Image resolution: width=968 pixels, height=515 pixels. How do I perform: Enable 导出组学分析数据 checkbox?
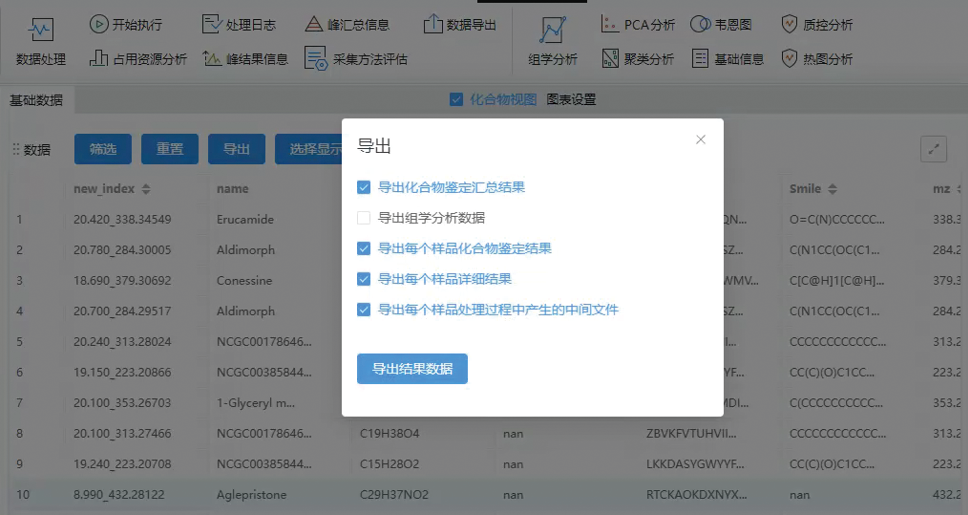coord(364,218)
